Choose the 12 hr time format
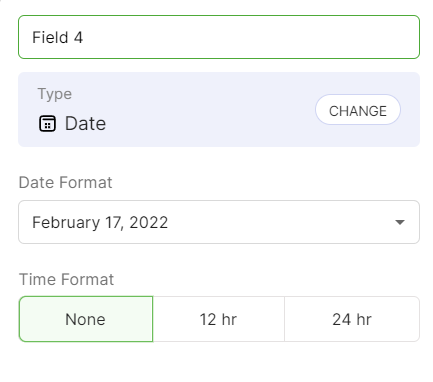Viewport: 433px width, 382px height. (x=218, y=319)
